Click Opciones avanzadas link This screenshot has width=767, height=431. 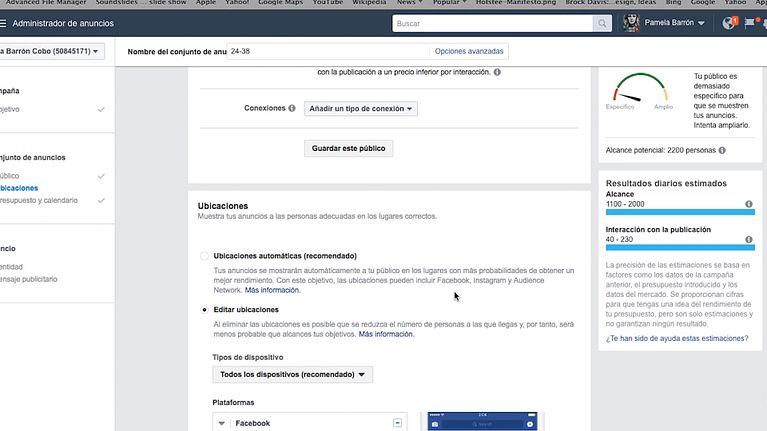(x=469, y=51)
